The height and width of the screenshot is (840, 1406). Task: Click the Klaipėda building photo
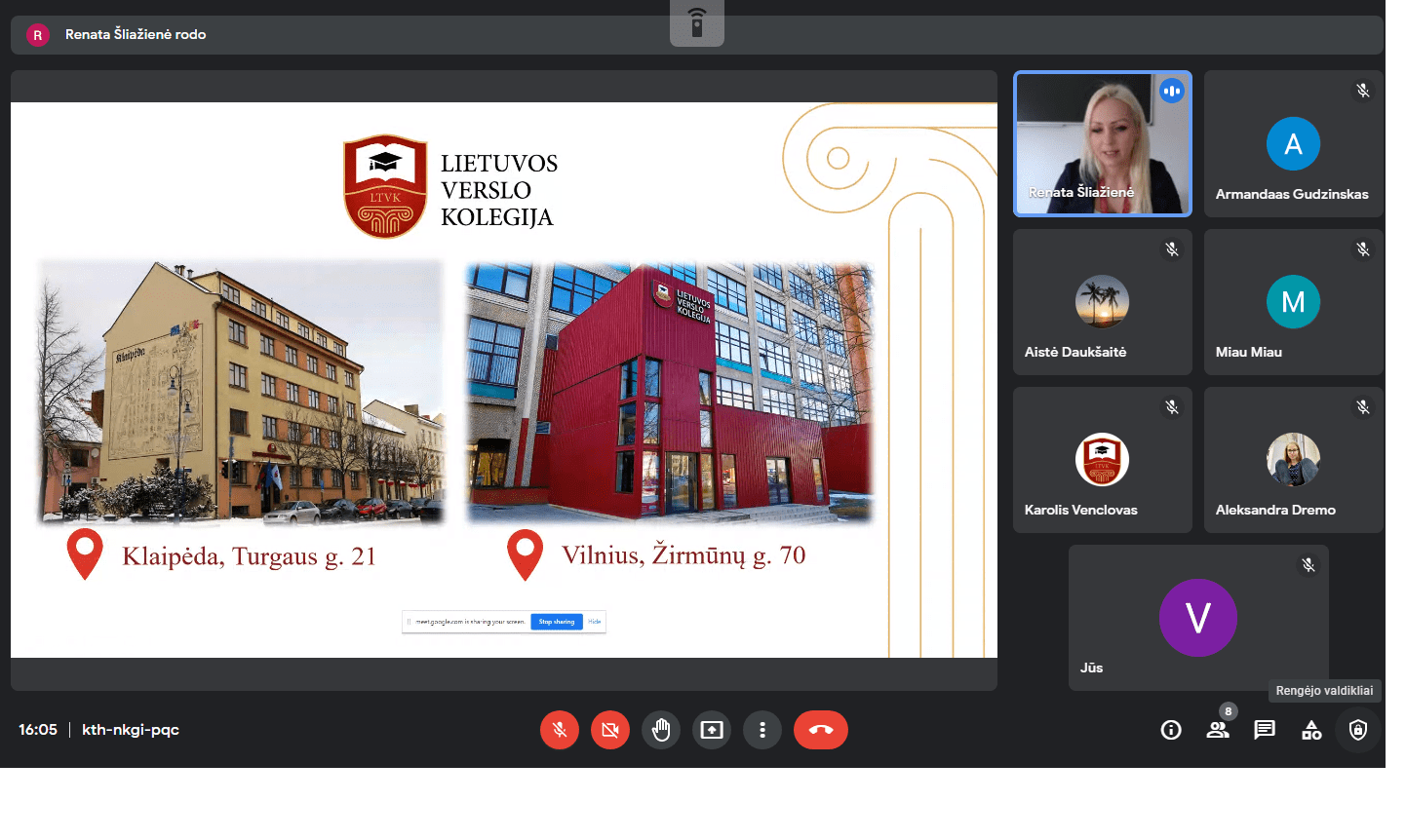click(x=241, y=393)
